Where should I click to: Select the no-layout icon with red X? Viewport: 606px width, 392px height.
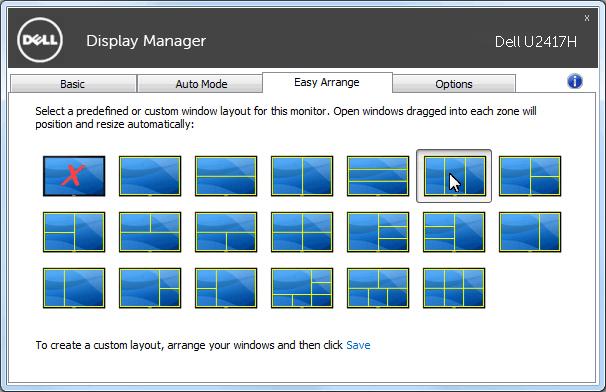[x=74, y=176]
